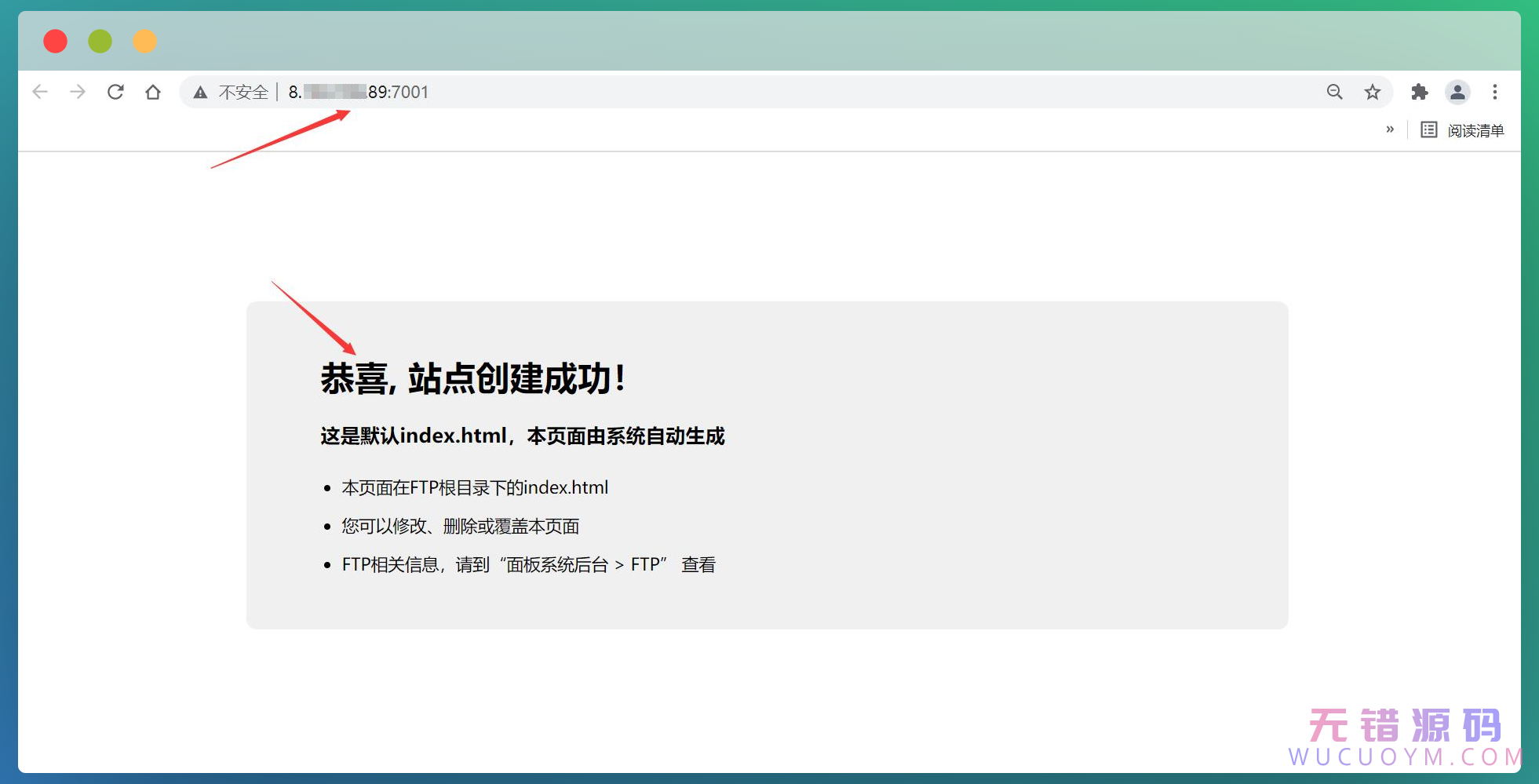This screenshot has height=784, width=1539.
Task: Click the forward navigation arrow
Action: 78,92
